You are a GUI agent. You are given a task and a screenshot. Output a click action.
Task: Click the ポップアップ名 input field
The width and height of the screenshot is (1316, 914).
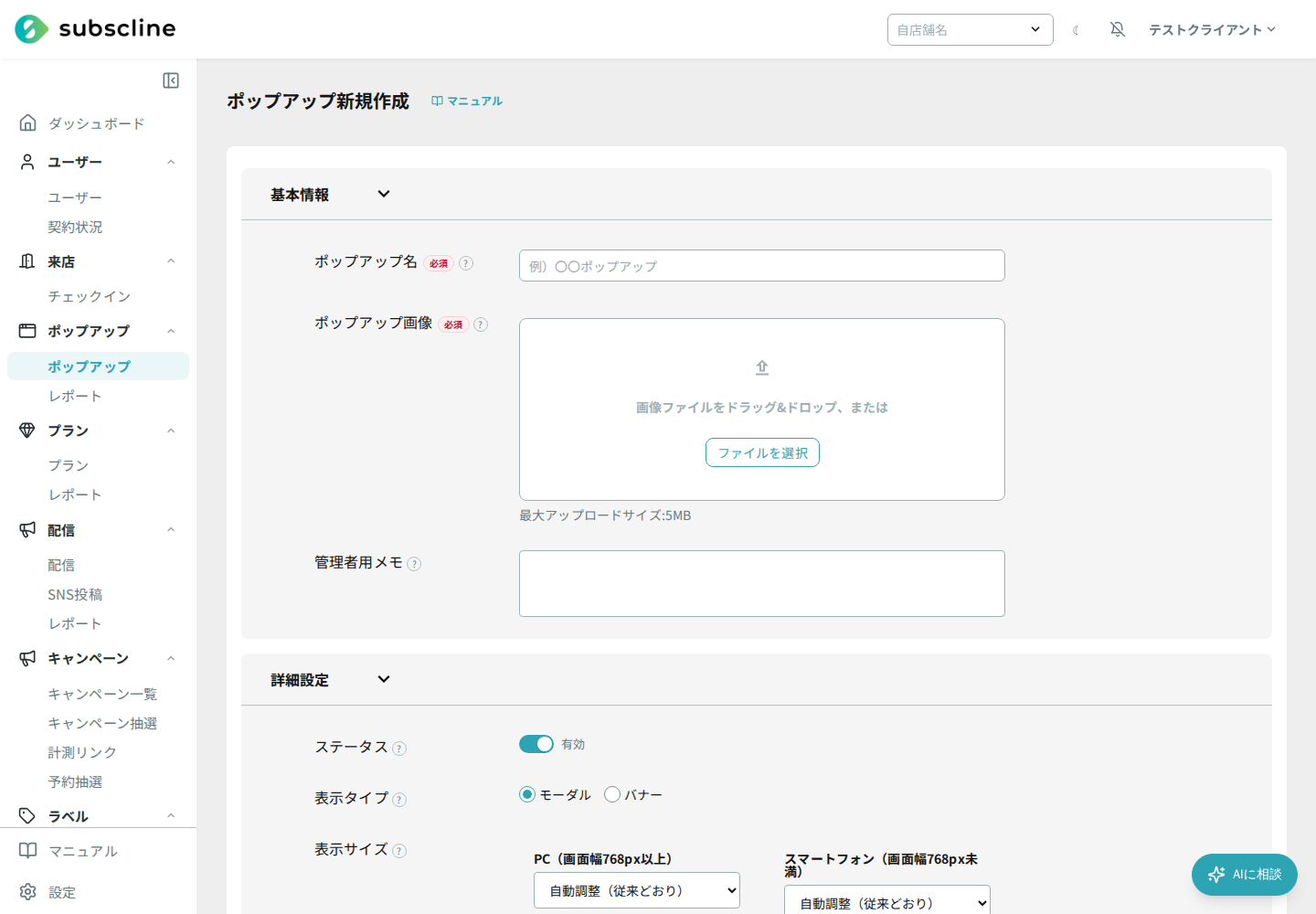(x=762, y=265)
